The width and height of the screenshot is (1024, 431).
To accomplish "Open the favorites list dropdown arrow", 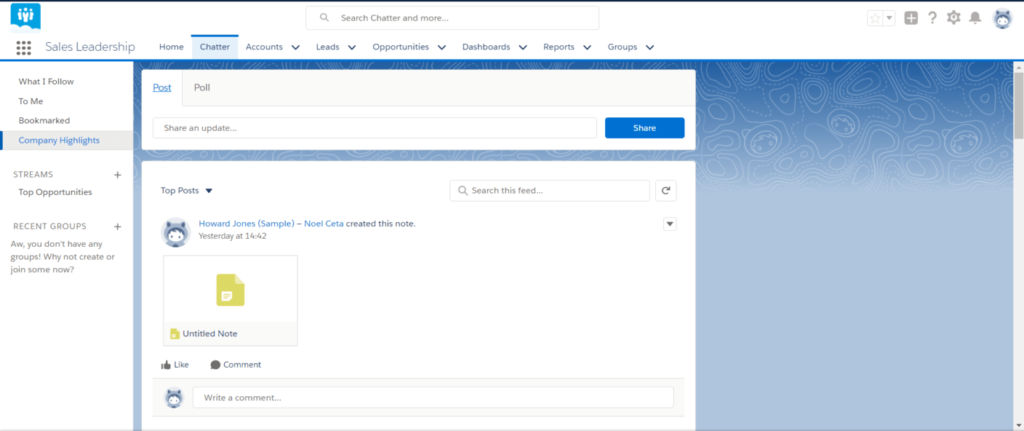I will point(889,18).
